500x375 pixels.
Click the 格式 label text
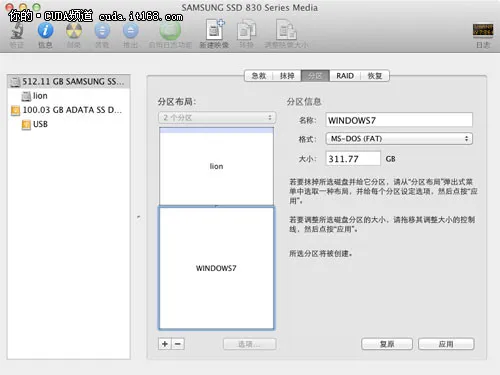coord(307,139)
